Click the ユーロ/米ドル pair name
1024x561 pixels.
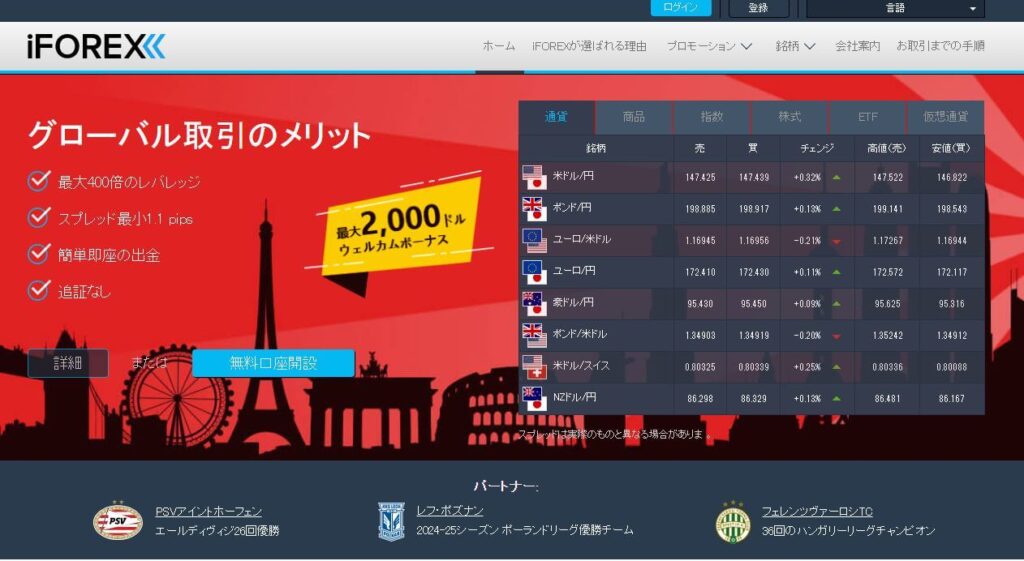click(581, 239)
